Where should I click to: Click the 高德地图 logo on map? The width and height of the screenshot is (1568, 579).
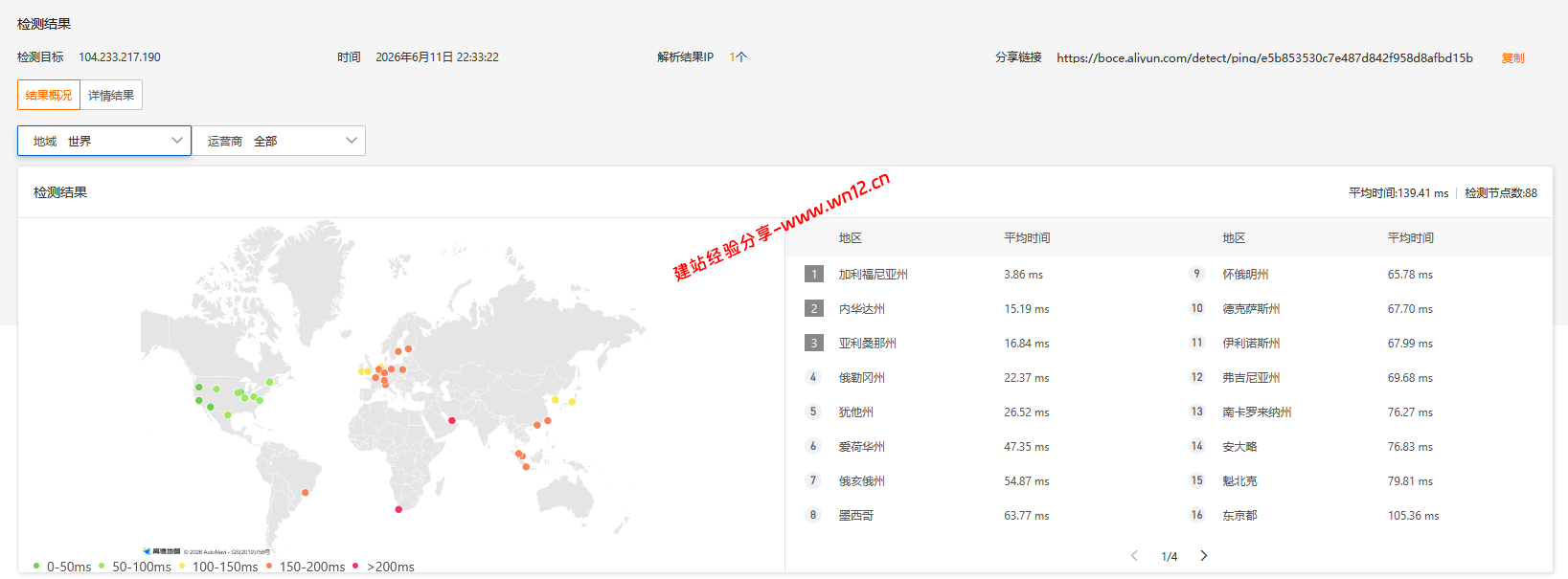click(x=162, y=551)
